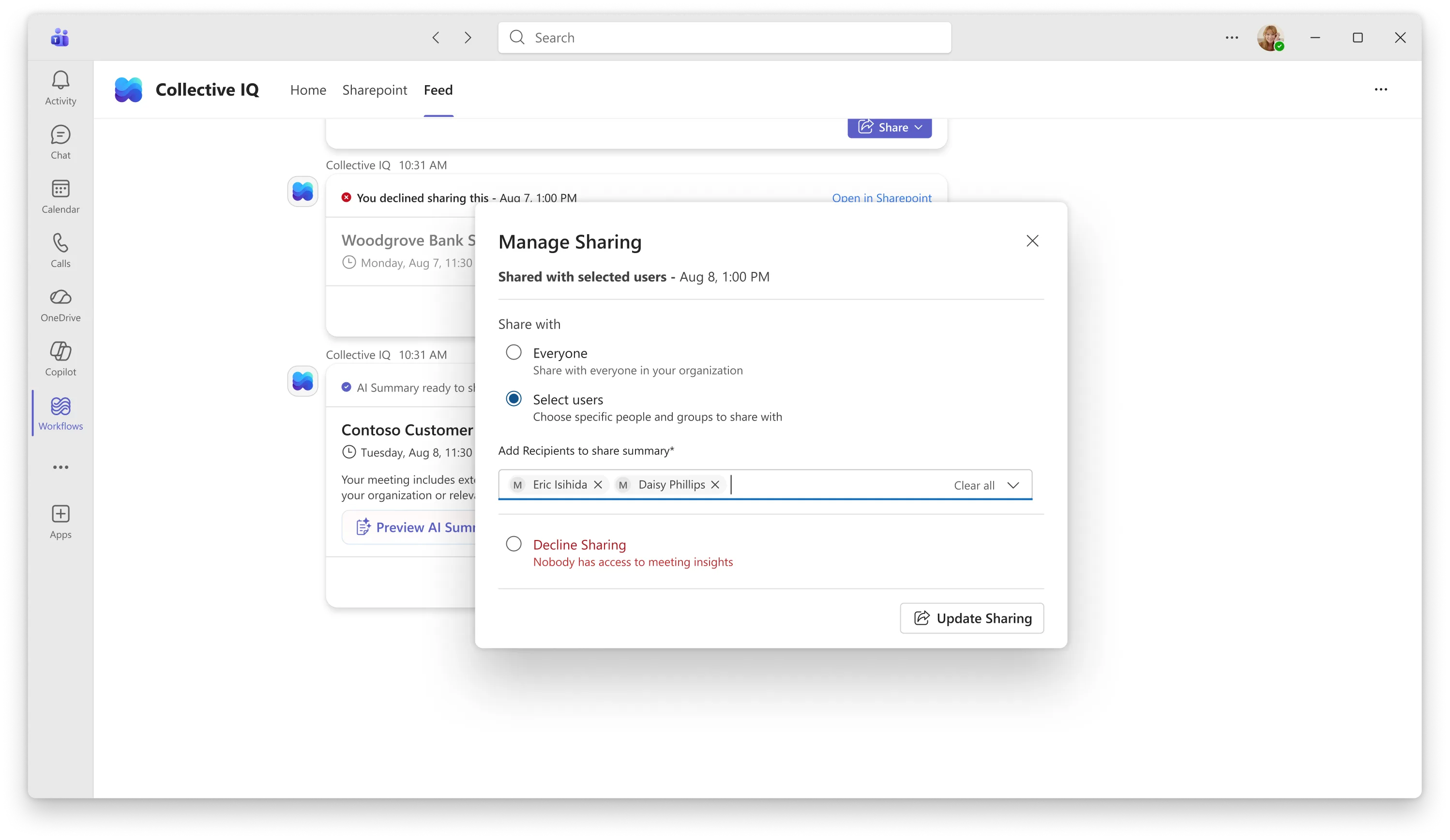The height and width of the screenshot is (840, 1450).
Task: Click 'Shared with selected users' heading
Action: (x=582, y=277)
